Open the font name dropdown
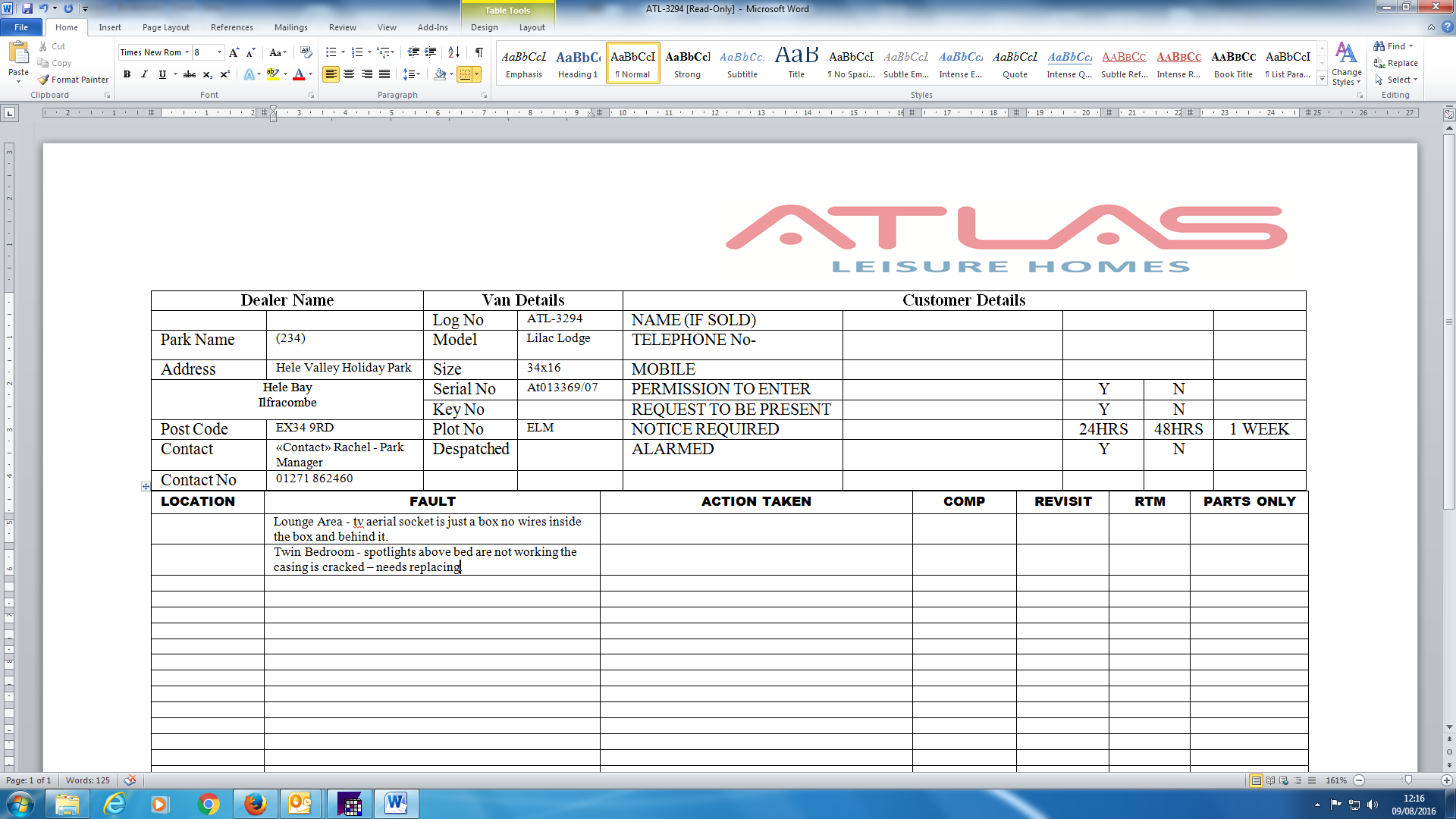 click(x=187, y=52)
